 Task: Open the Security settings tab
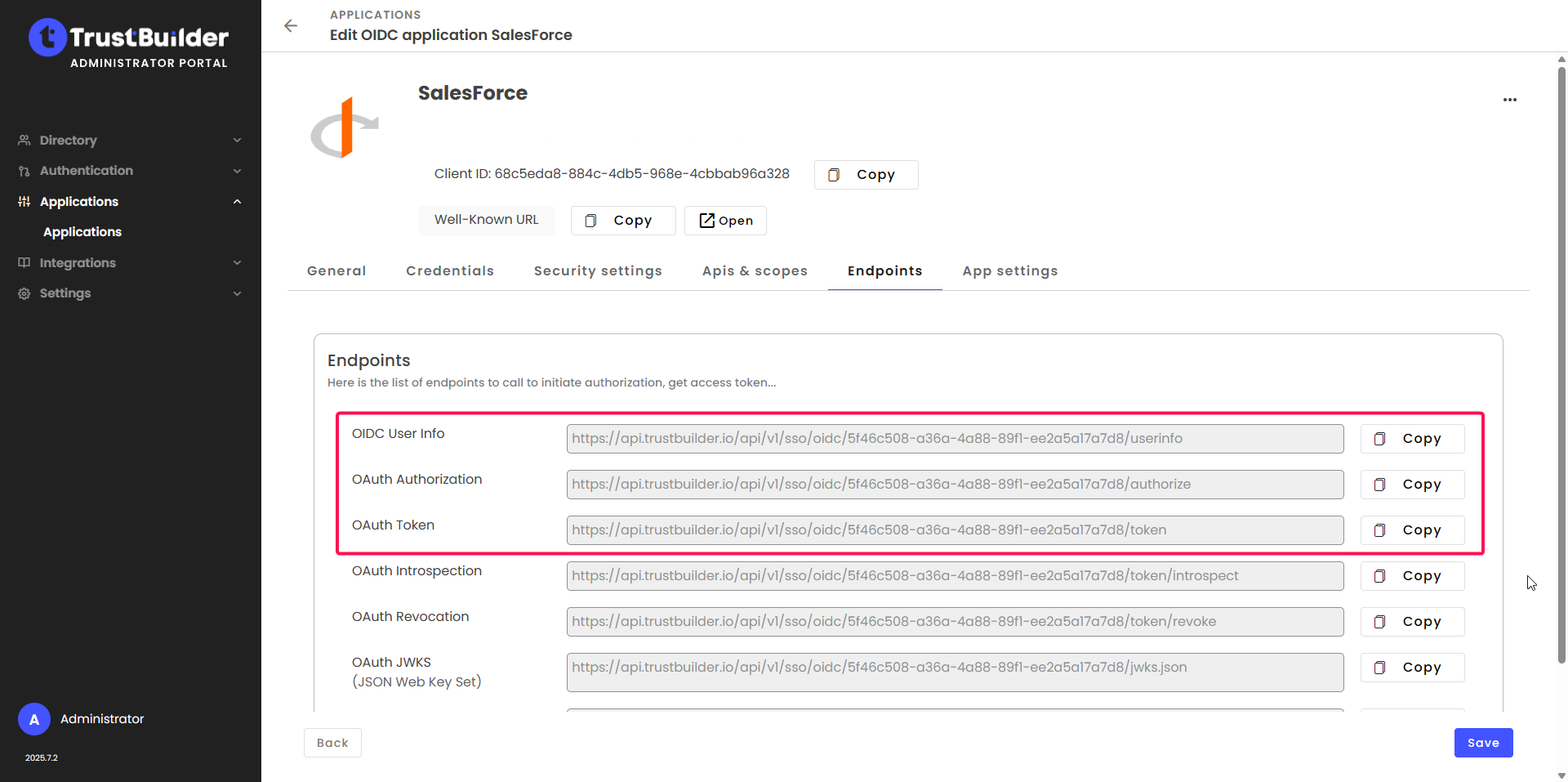(598, 271)
